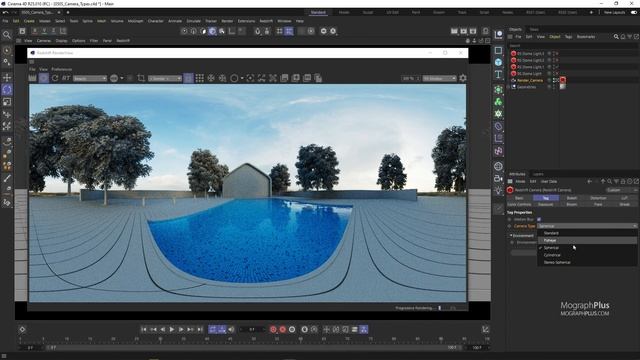Start render in Redshift RenderView

pyautogui.click(x=32, y=78)
